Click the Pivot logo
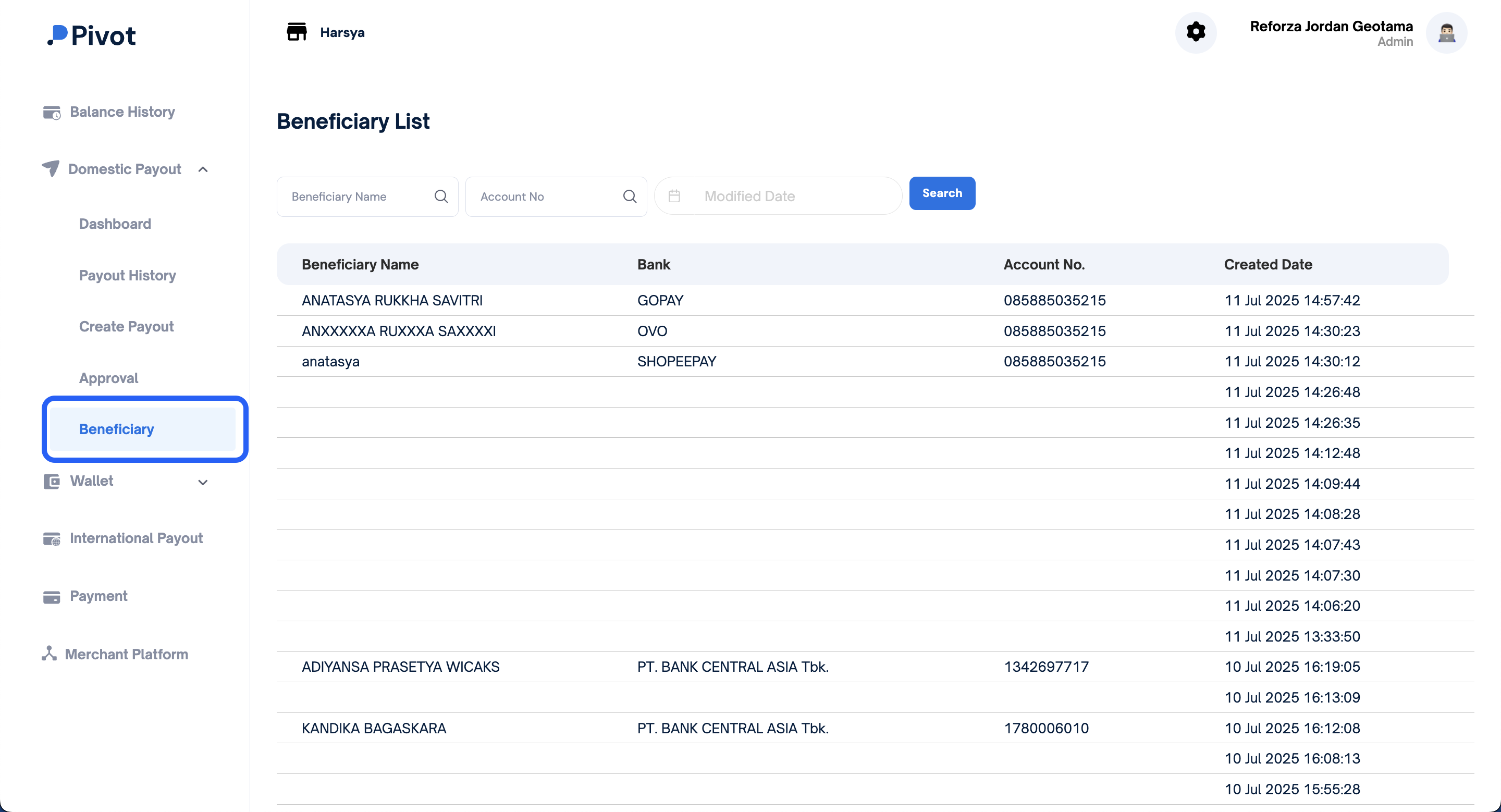Viewport: 1501px width, 812px height. pos(92,35)
